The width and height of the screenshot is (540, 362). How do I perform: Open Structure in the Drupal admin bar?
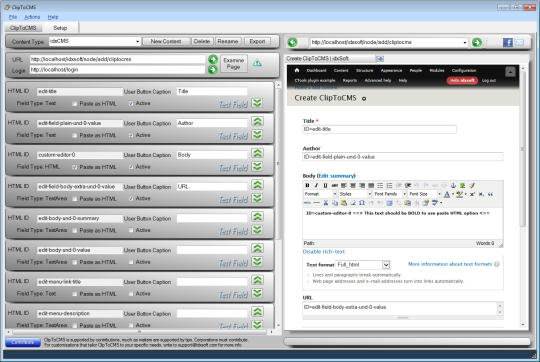[364, 70]
